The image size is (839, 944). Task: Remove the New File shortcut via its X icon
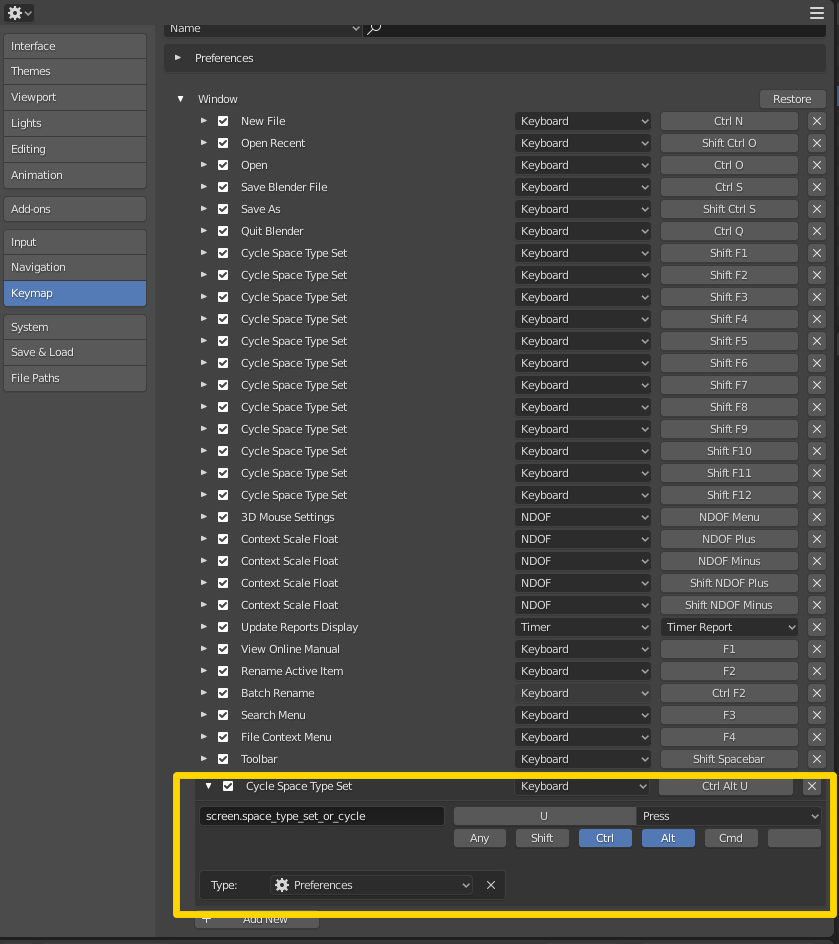pyautogui.click(x=817, y=121)
